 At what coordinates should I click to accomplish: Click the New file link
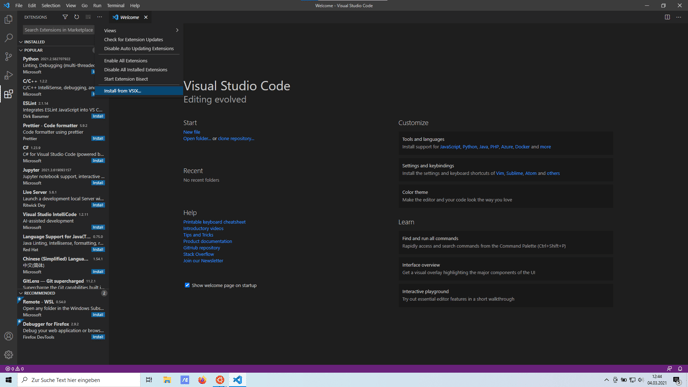[x=191, y=132]
